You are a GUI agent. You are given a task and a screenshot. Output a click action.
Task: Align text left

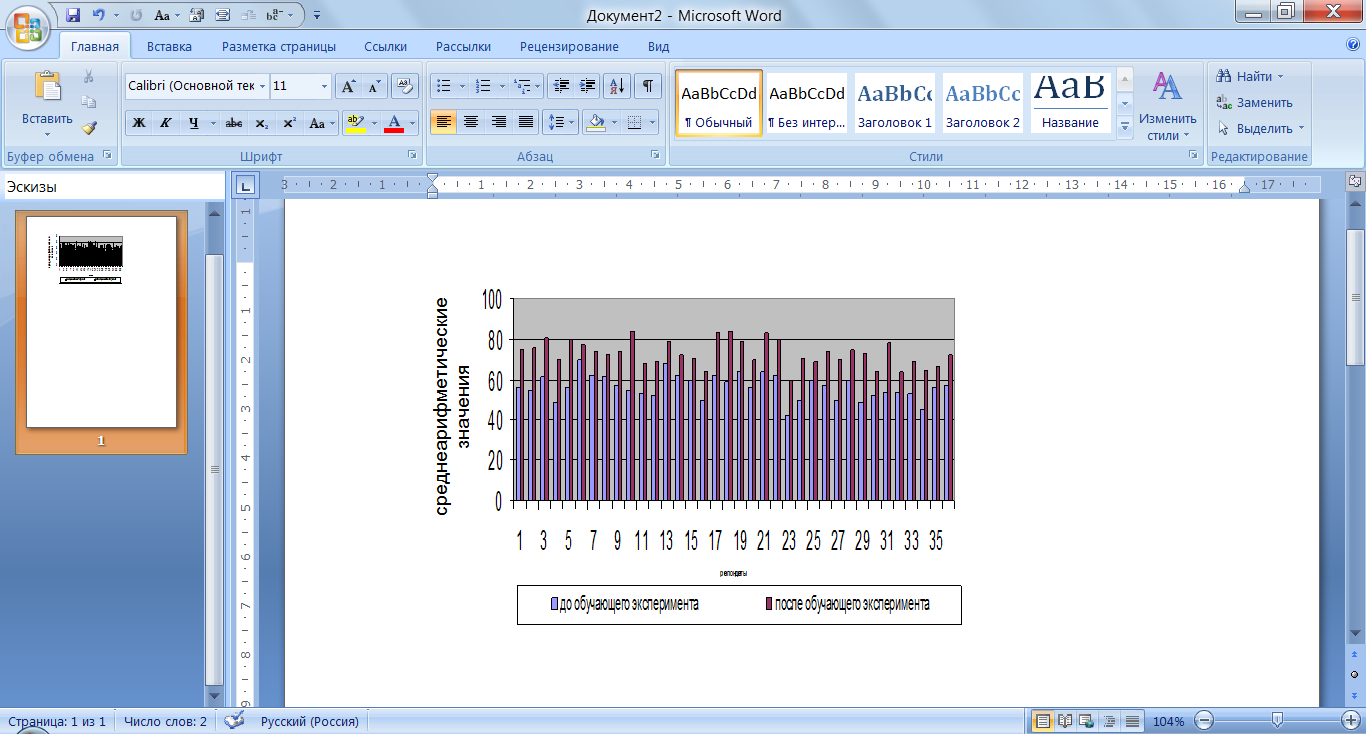tap(444, 123)
